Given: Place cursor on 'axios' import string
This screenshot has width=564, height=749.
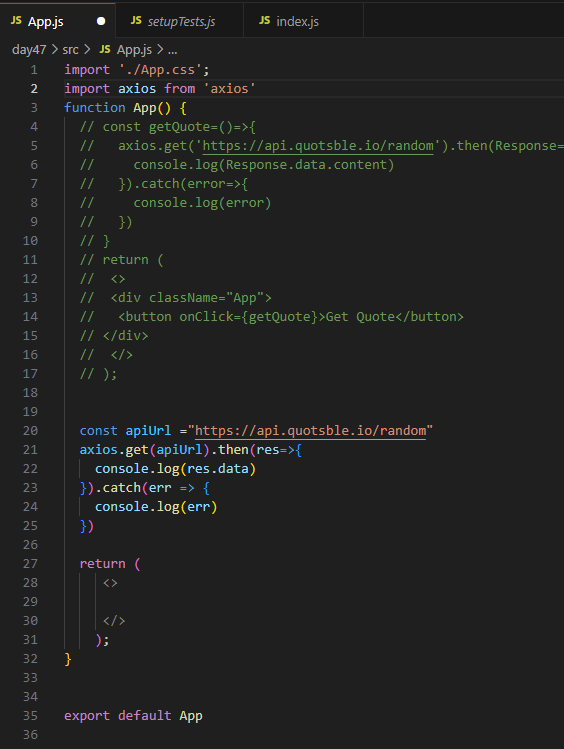Looking at the screenshot, I should point(230,89).
